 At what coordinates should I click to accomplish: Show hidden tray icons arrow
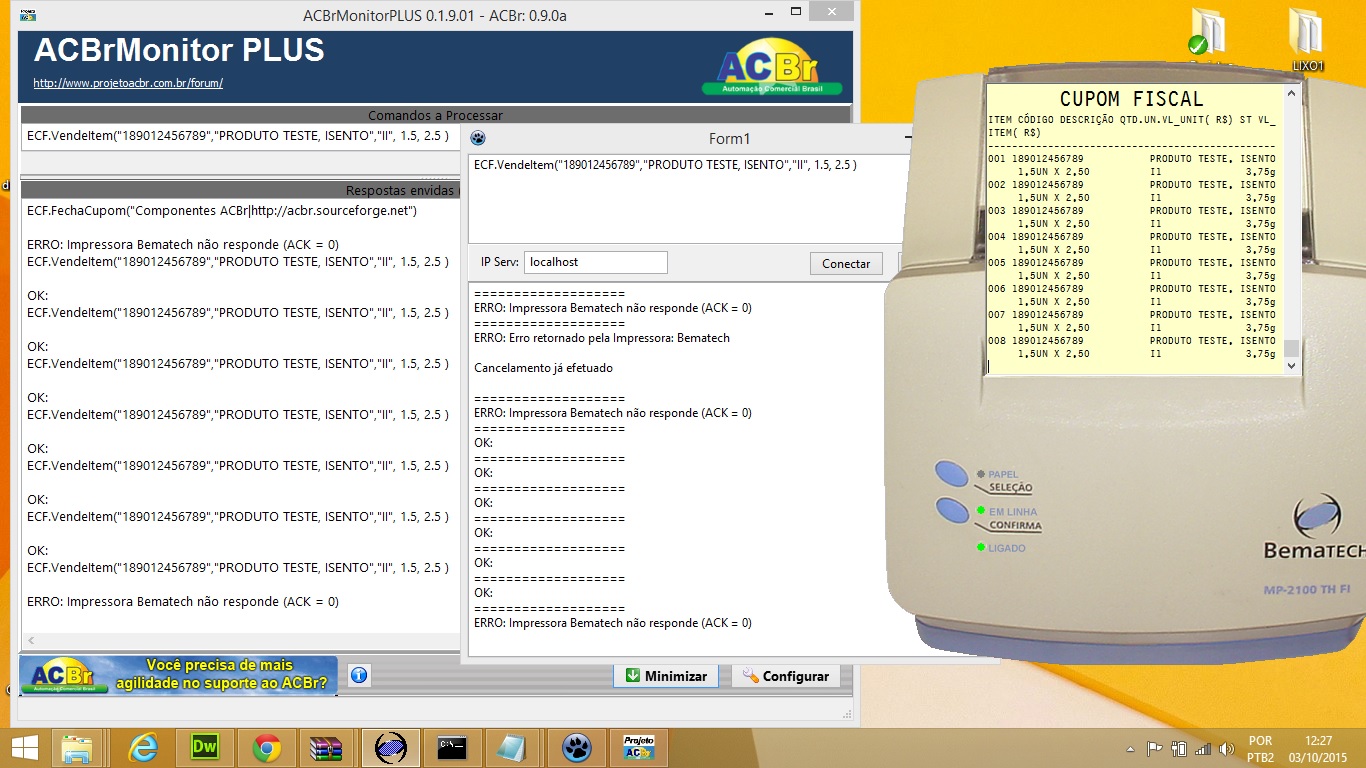click(1130, 749)
